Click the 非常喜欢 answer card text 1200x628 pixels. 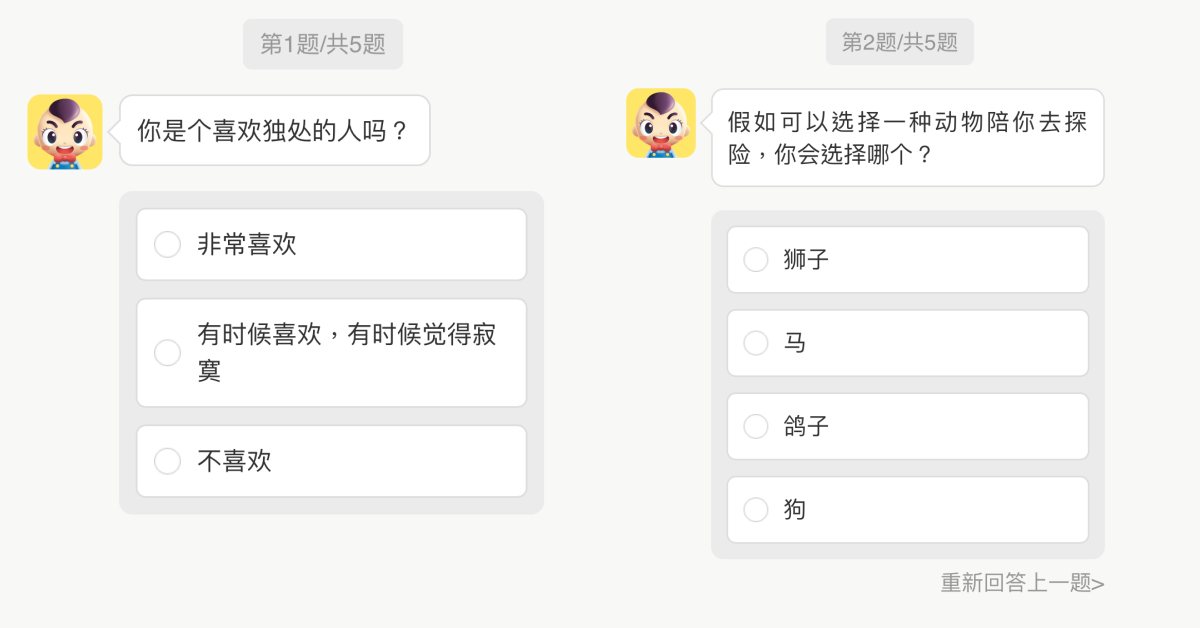(x=247, y=245)
